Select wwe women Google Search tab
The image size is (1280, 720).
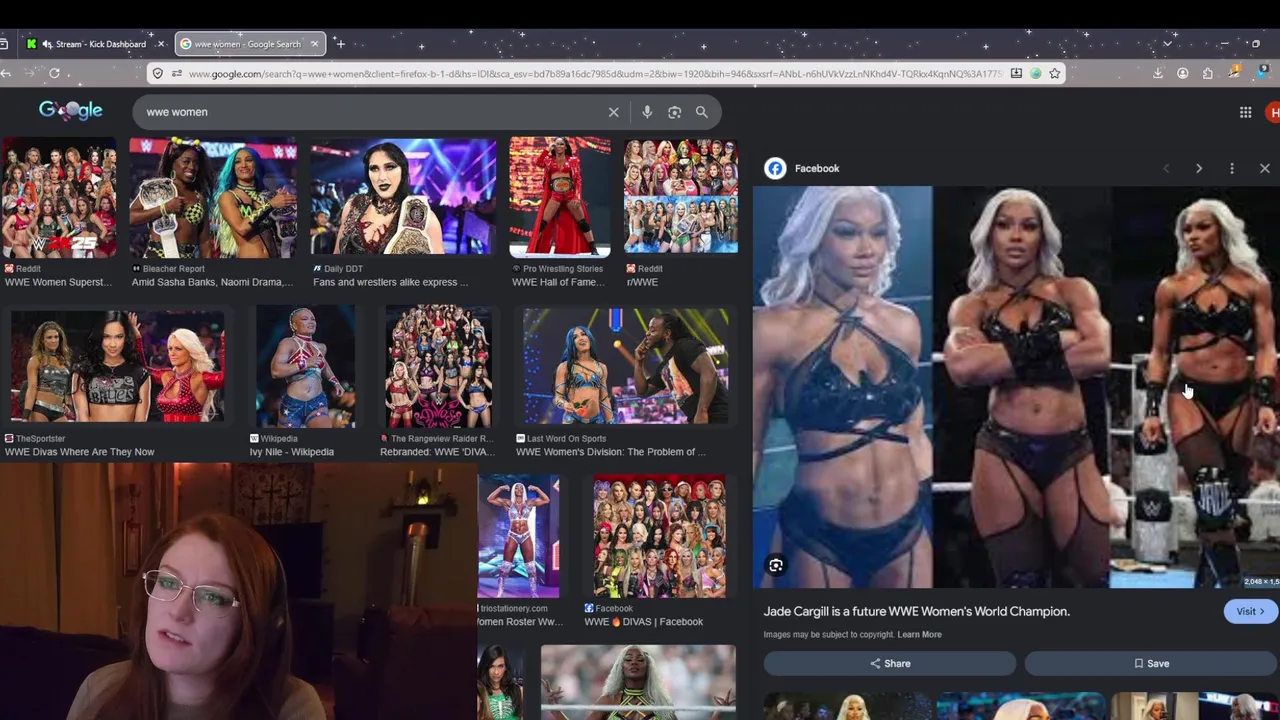[248, 44]
